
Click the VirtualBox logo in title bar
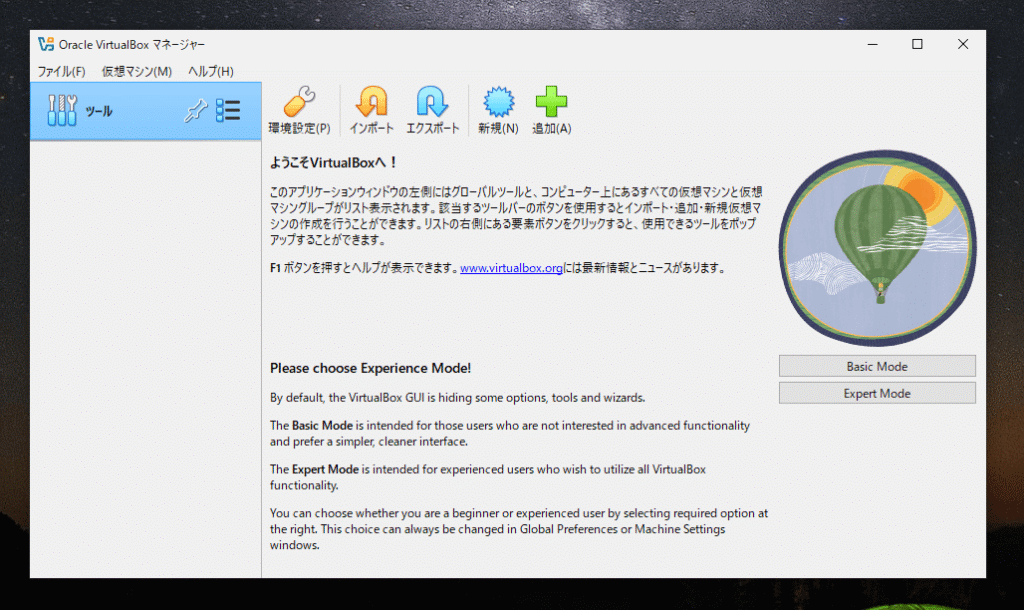coord(46,44)
